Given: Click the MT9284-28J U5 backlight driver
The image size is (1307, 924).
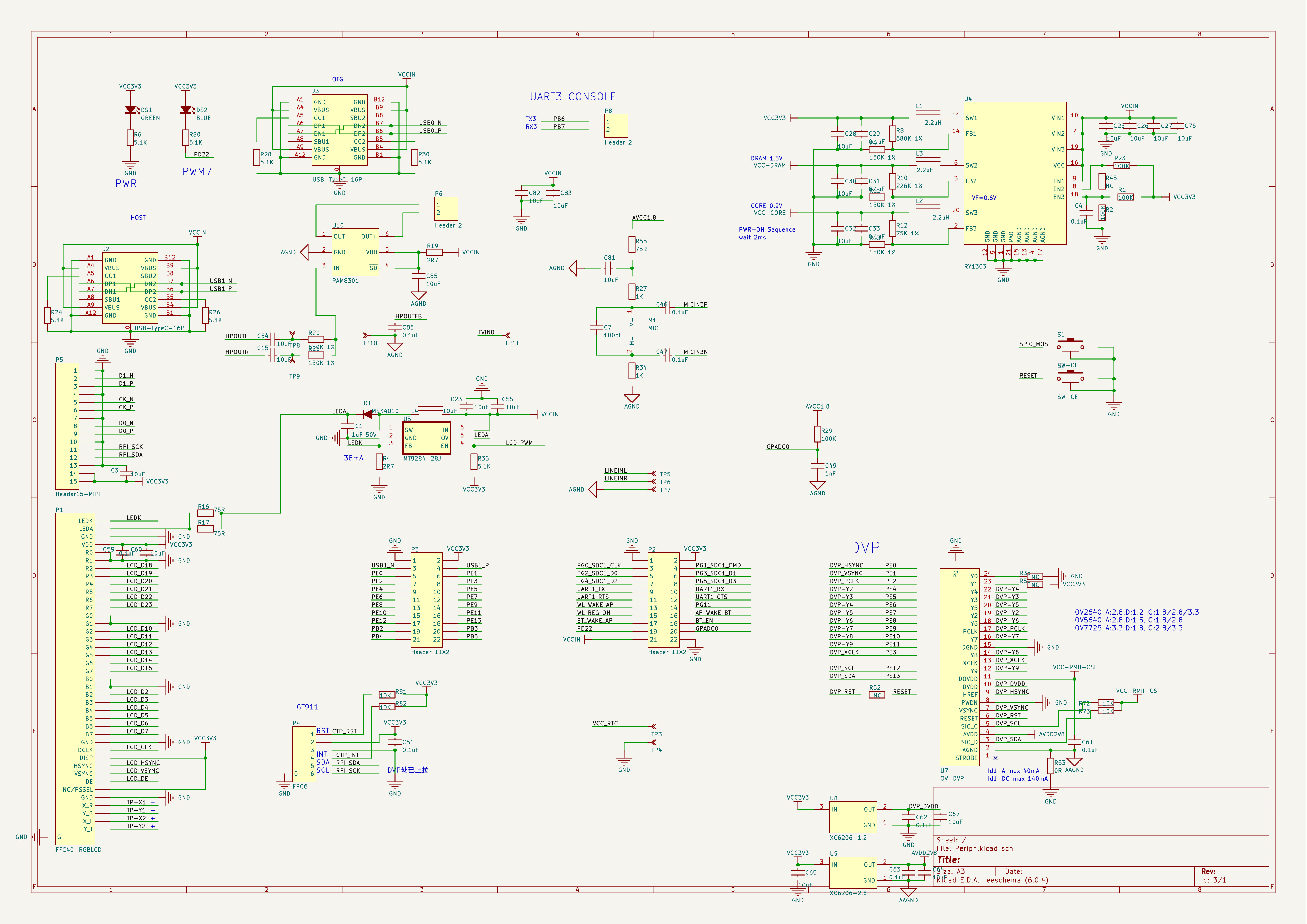Looking at the screenshot, I should (426, 438).
